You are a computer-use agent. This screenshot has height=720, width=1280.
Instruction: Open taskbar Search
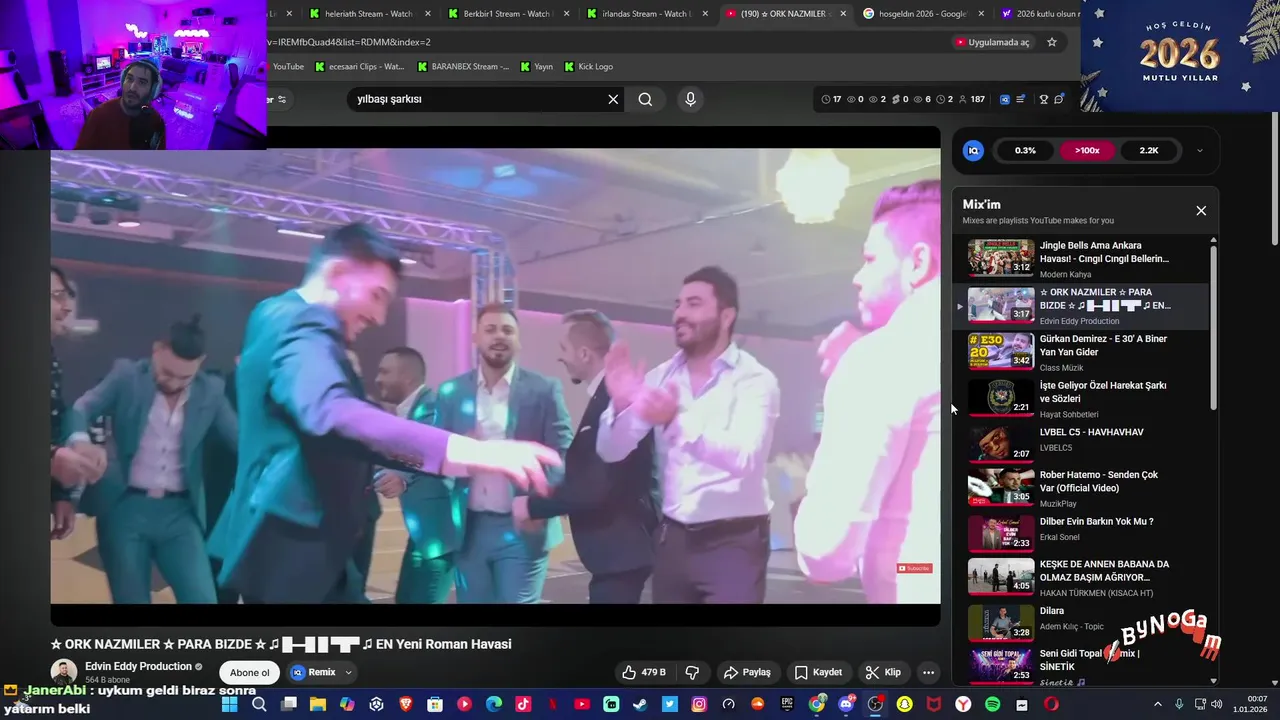(x=258, y=704)
